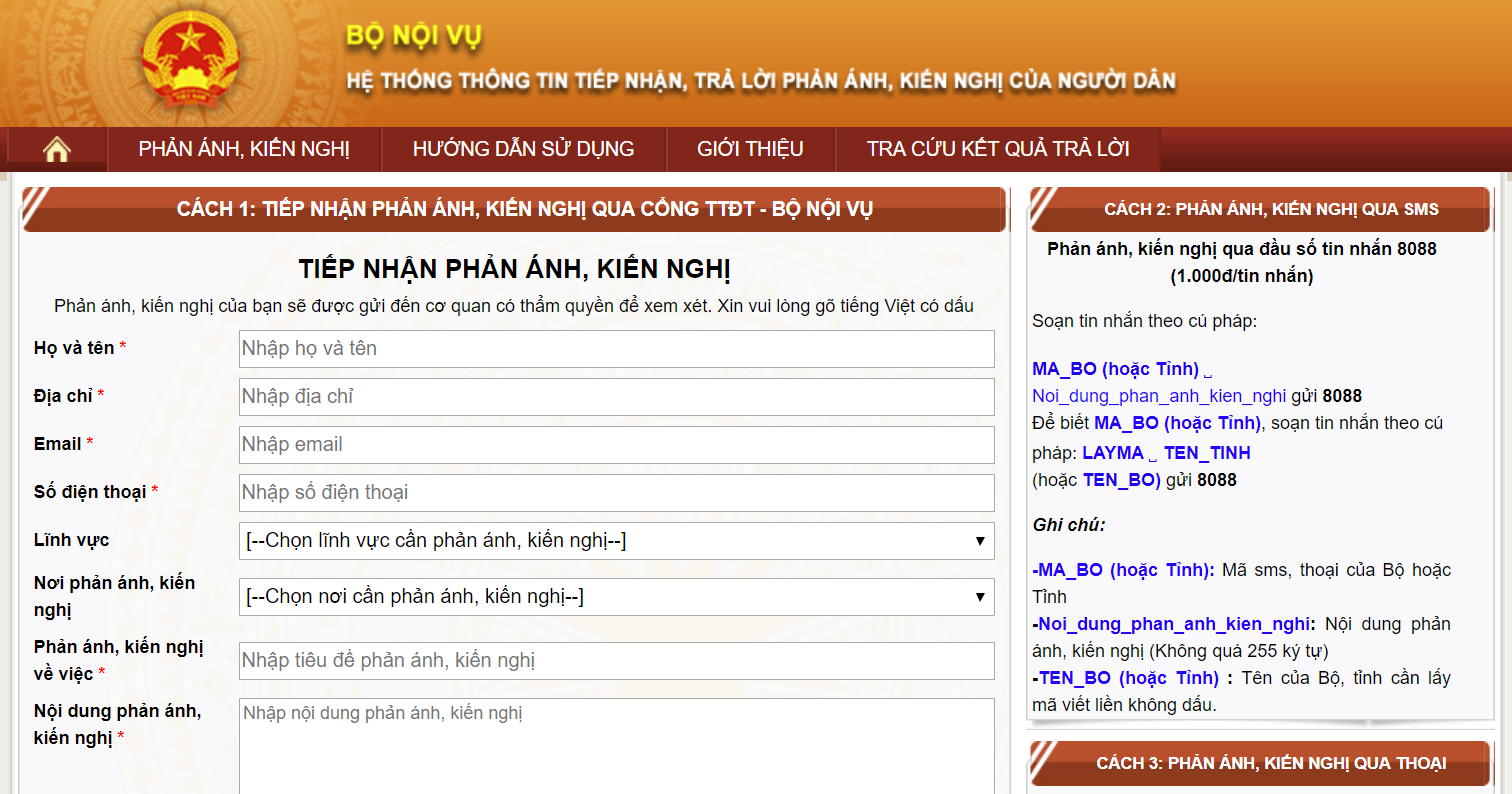The width and height of the screenshot is (1512, 794).
Task: Select the Số điện thoại field
Action: click(x=616, y=493)
